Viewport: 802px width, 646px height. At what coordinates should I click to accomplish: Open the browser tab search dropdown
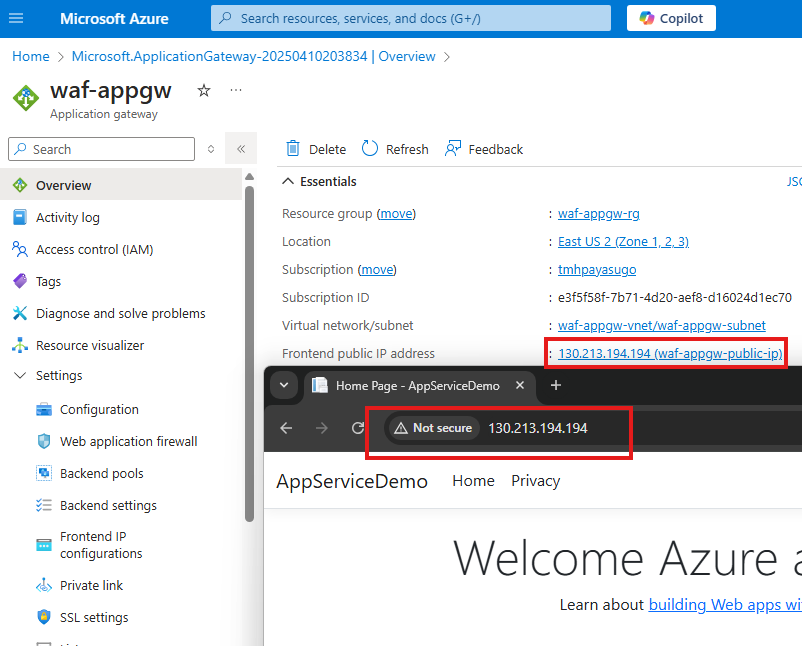click(x=284, y=385)
